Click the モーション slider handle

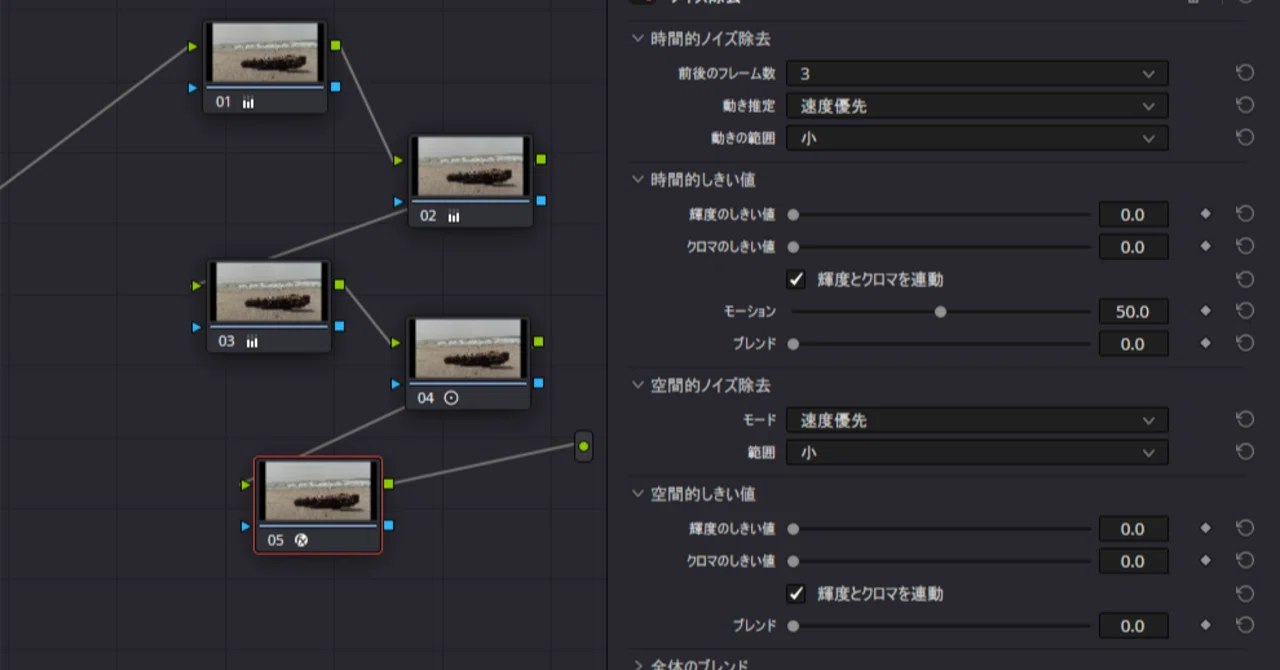tap(940, 312)
